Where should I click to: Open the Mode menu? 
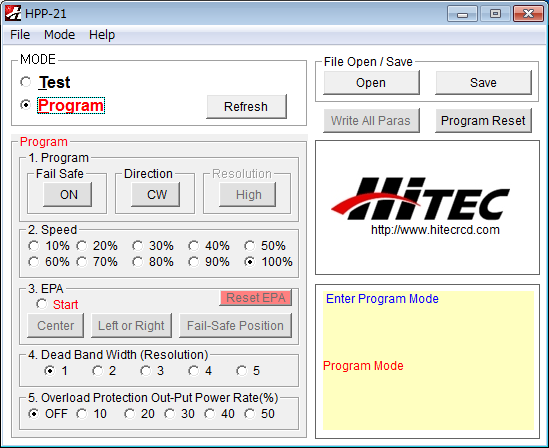click(60, 35)
